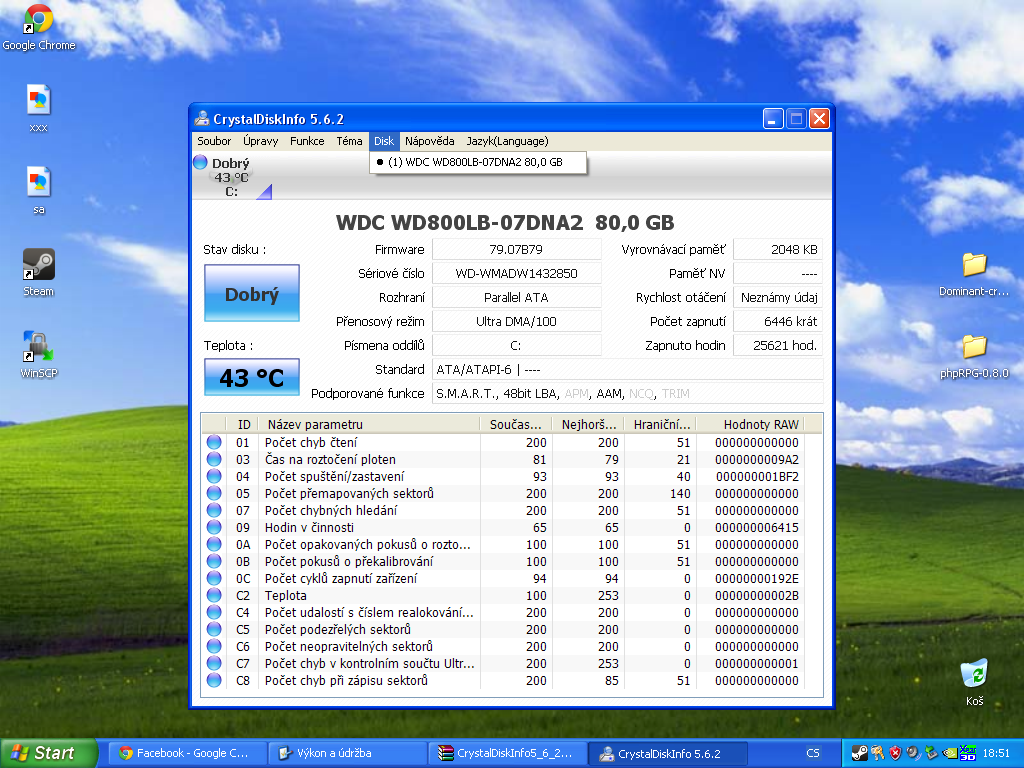The image size is (1024, 768).
Task: Click the Safely Remove Hardware tray icon
Action: [x=931, y=753]
